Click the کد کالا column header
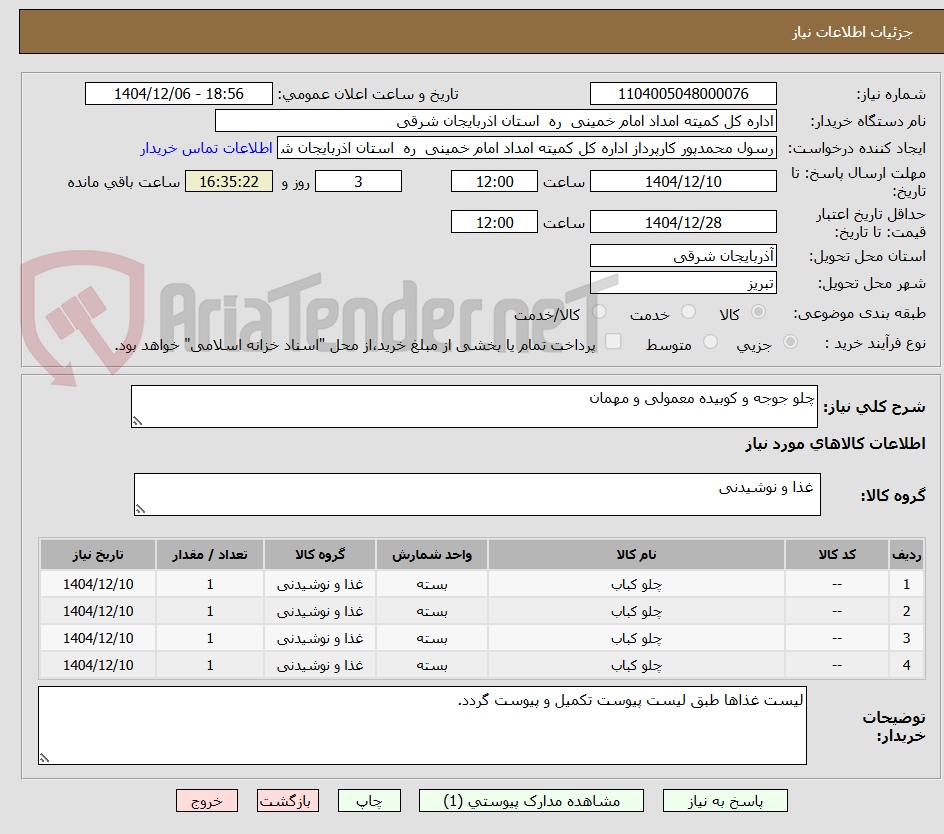The height and width of the screenshot is (834, 944). (x=837, y=555)
